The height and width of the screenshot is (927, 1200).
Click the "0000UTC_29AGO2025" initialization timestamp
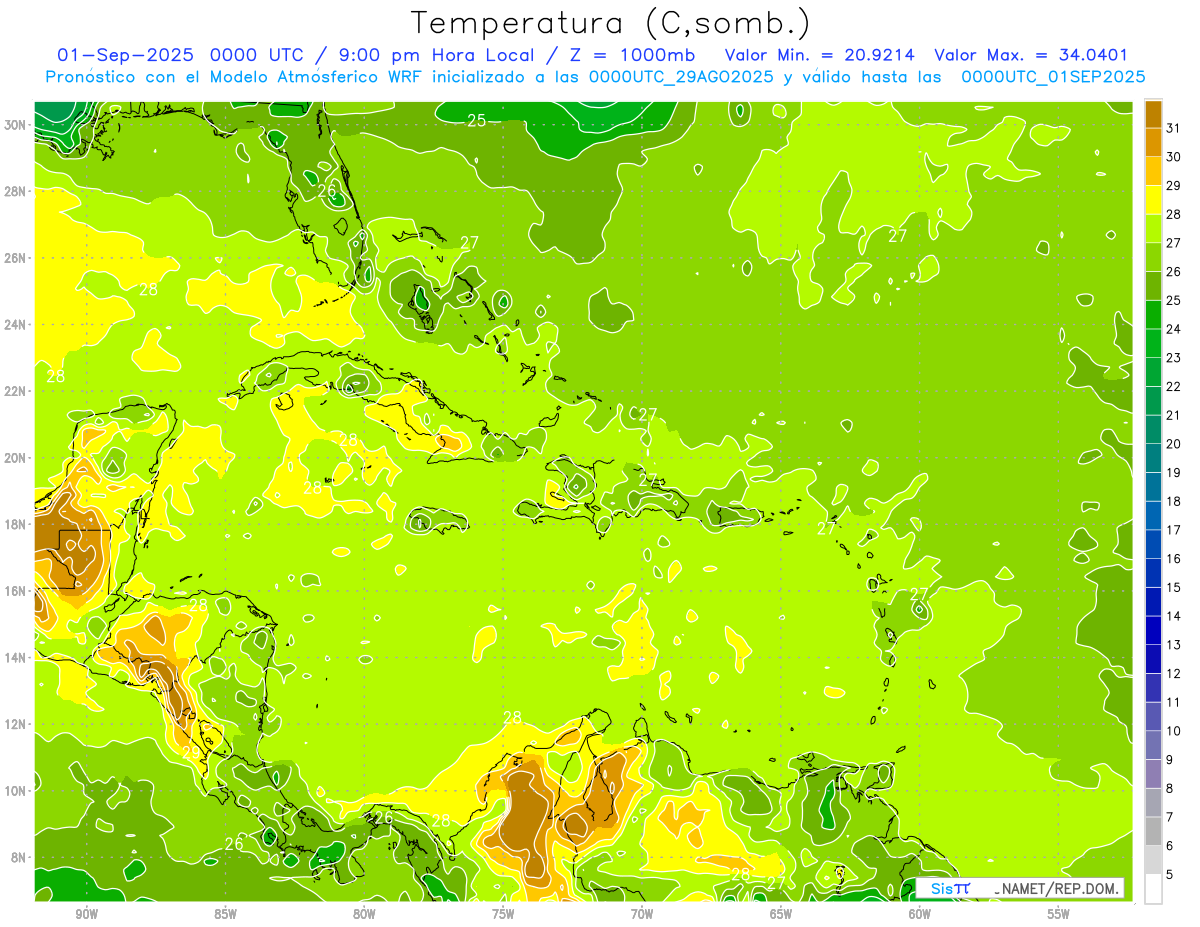[681, 77]
